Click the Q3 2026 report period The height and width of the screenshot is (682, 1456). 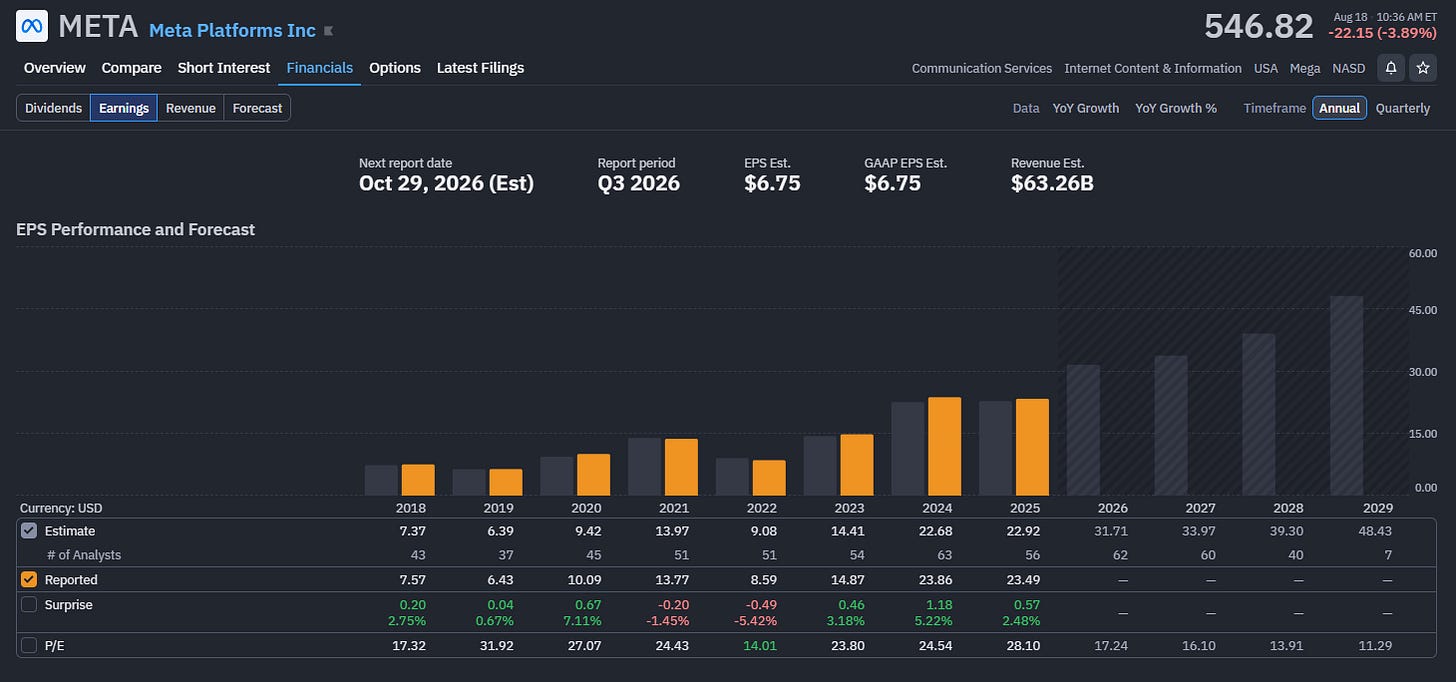pyautogui.click(x=639, y=183)
